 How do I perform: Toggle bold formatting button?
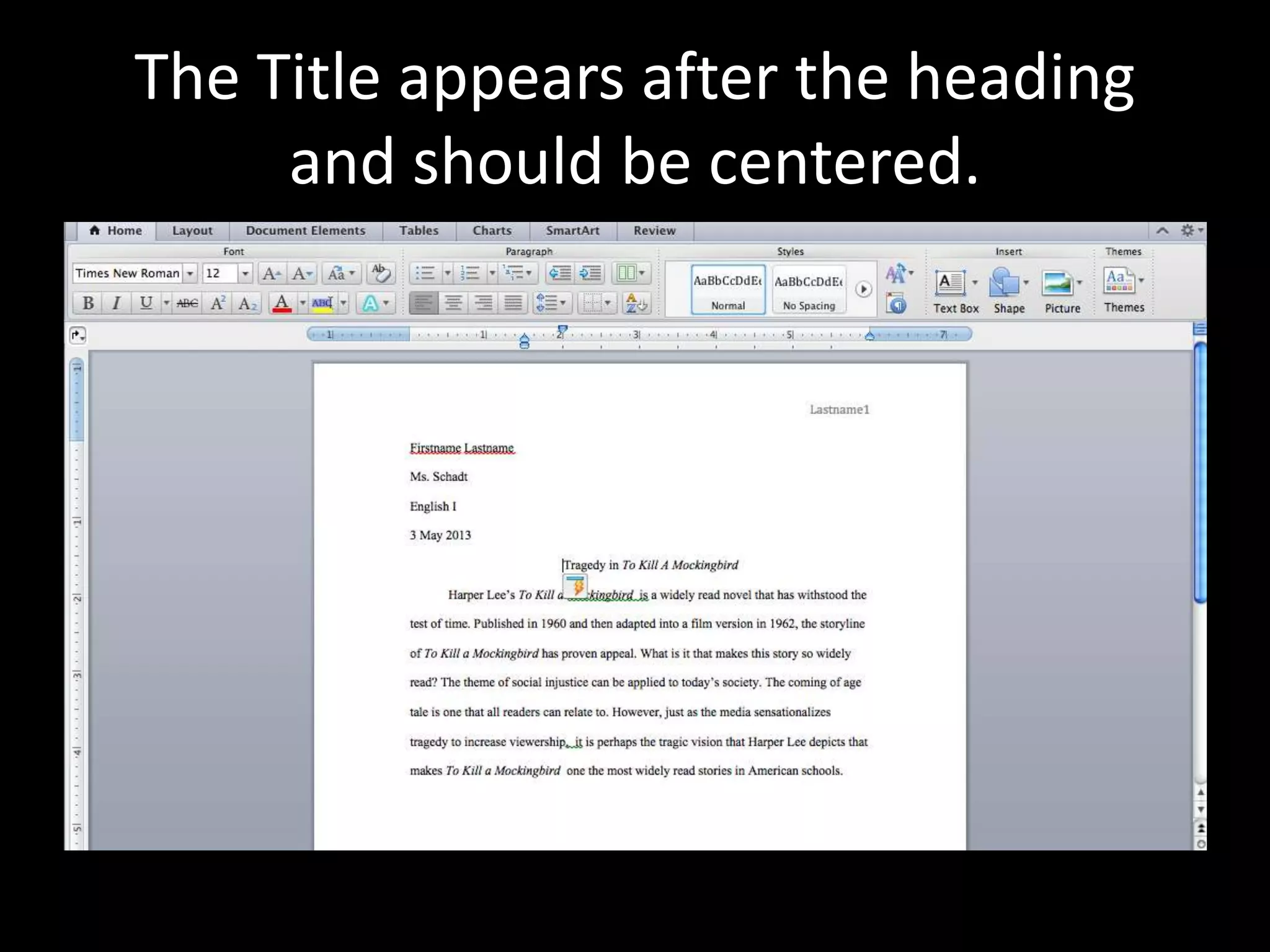(x=88, y=303)
